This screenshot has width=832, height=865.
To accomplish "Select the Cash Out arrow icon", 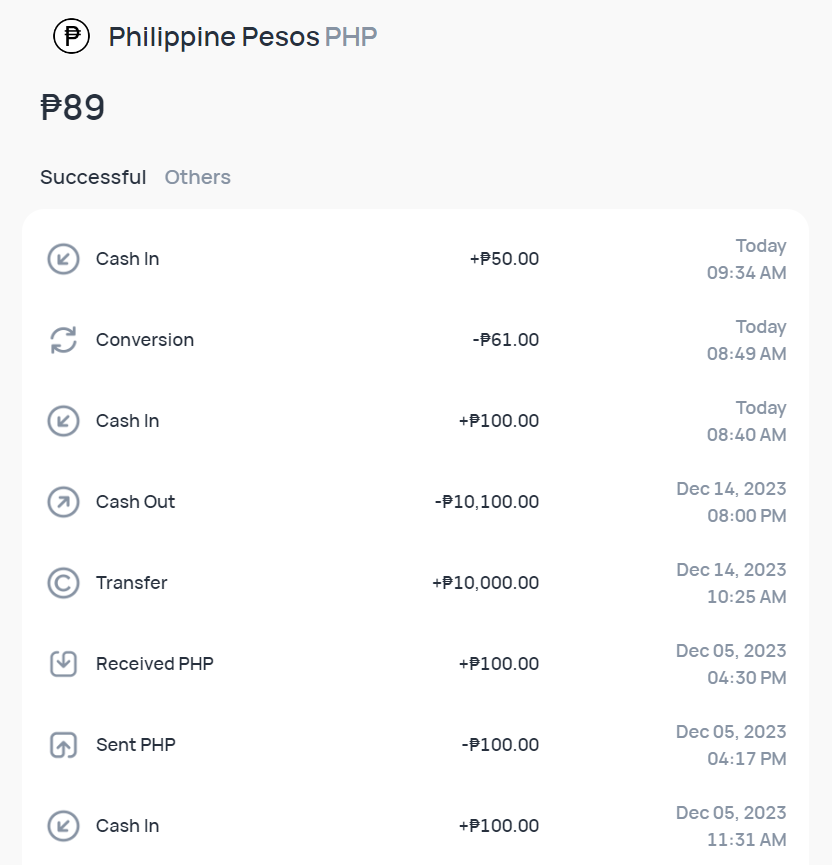I will tap(62, 501).
